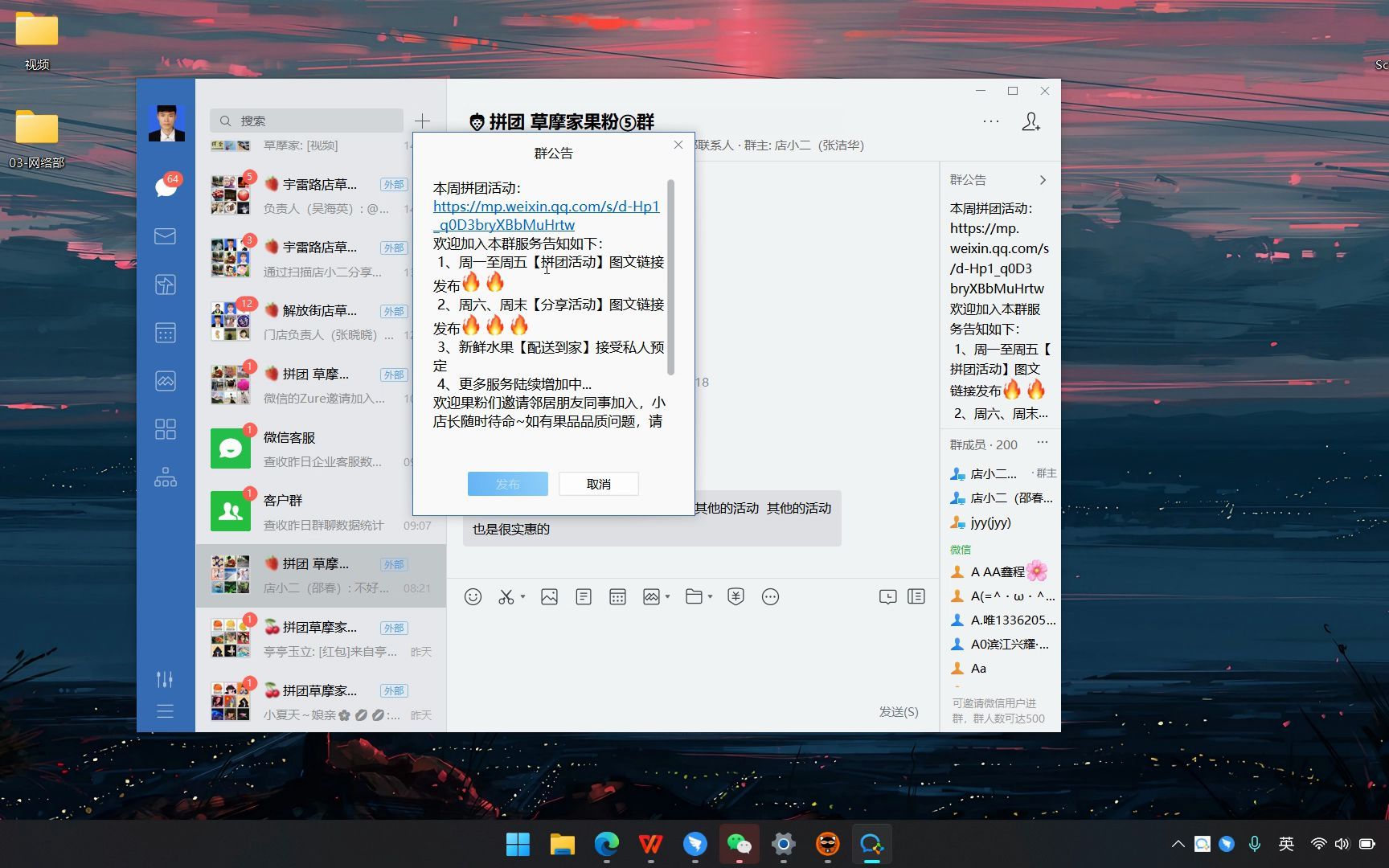The height and width of the screenshot is (868, 1389).
Task: Open the 解放街店草... conversation
Action: click(321, 321)
